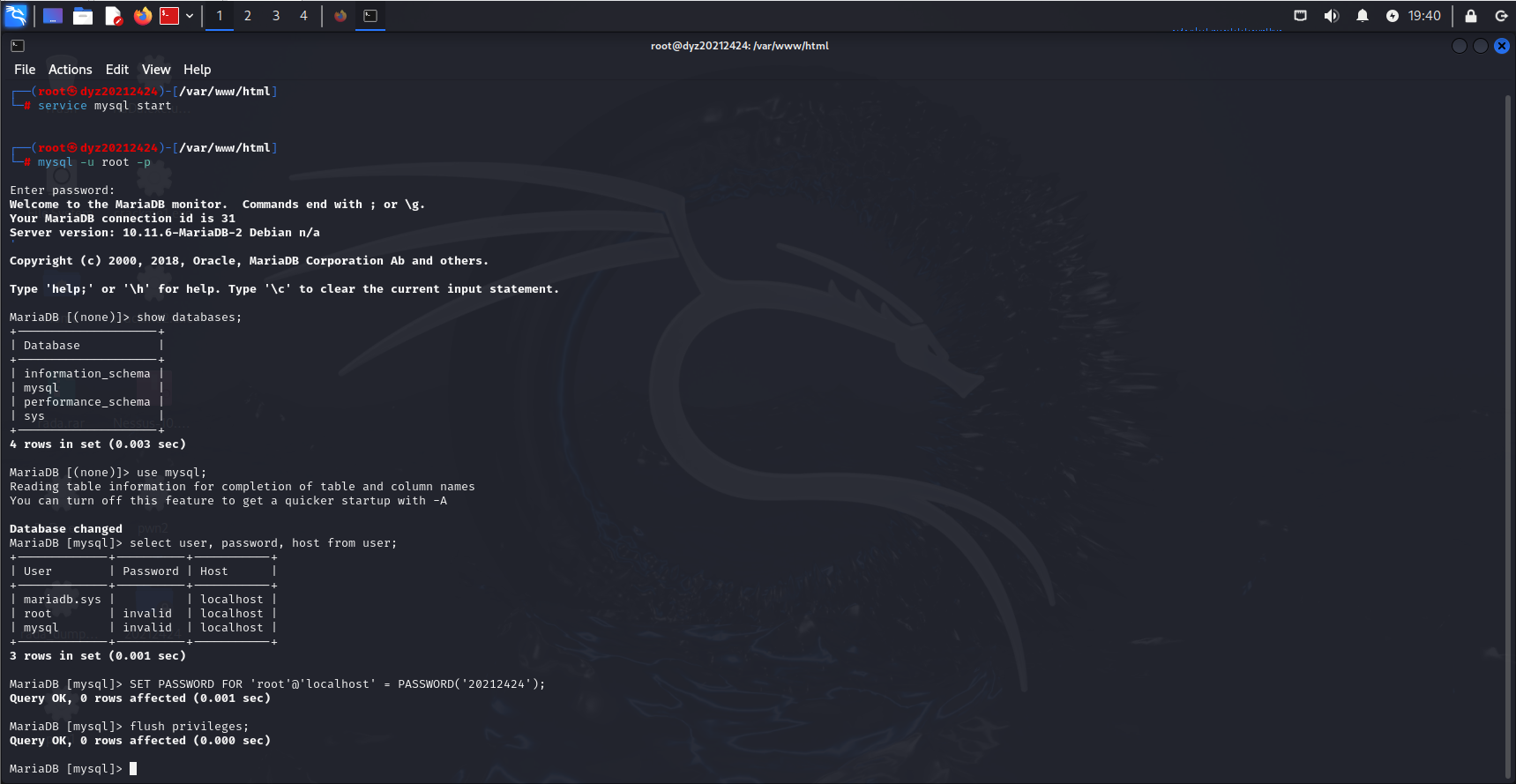This screenshot has height=784, width=1516.
Task: Click the log out panel icon
Action: tap(1501, 16)
